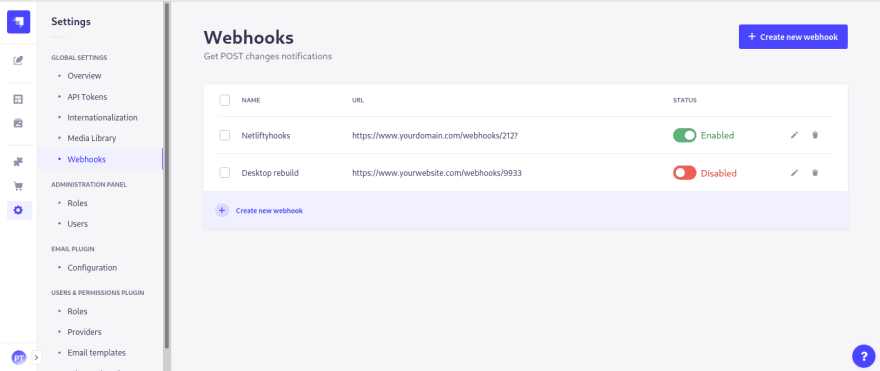The image size is (880, 371).
Task: Click the settings sidebar scrollbar
Action: tap(167, 175)
